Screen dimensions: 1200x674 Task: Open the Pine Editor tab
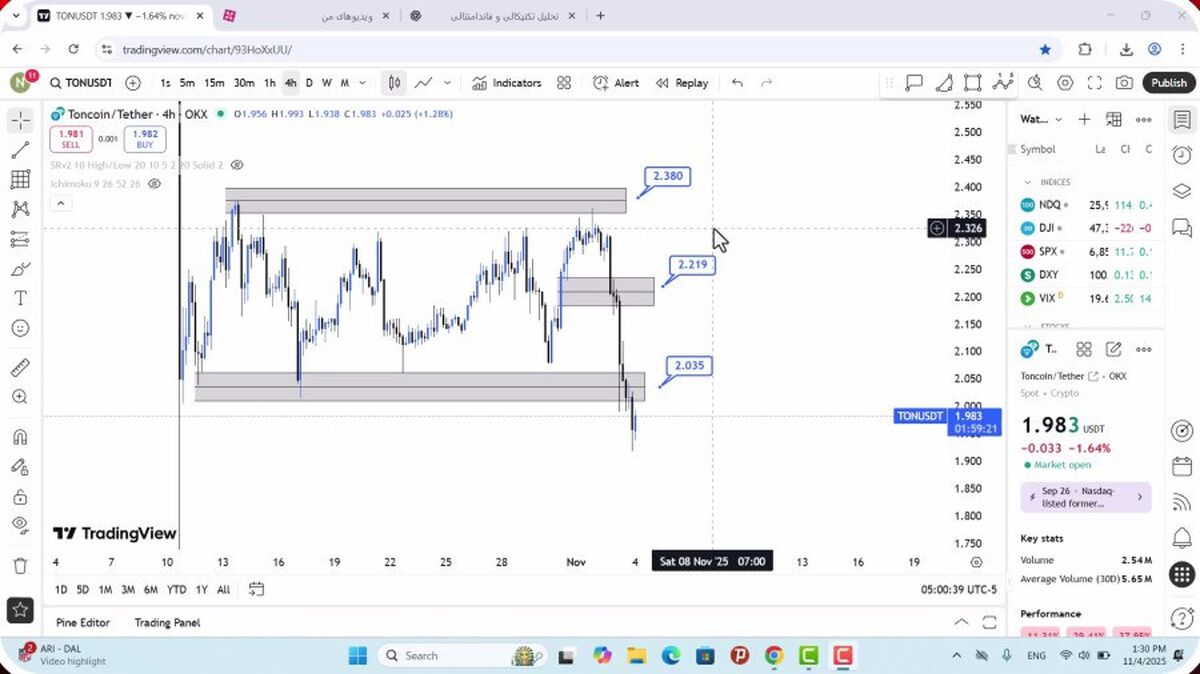coord(83,622)
